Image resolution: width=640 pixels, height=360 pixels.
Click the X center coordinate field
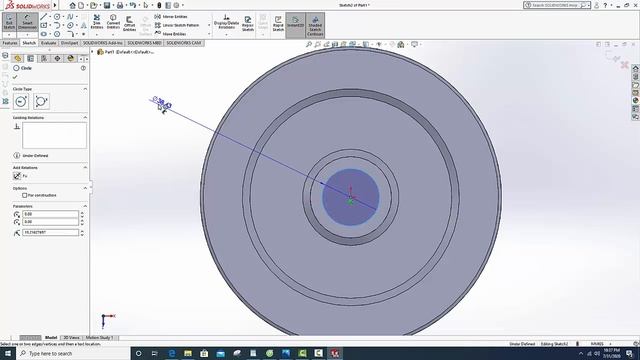(x=50, y=214)
